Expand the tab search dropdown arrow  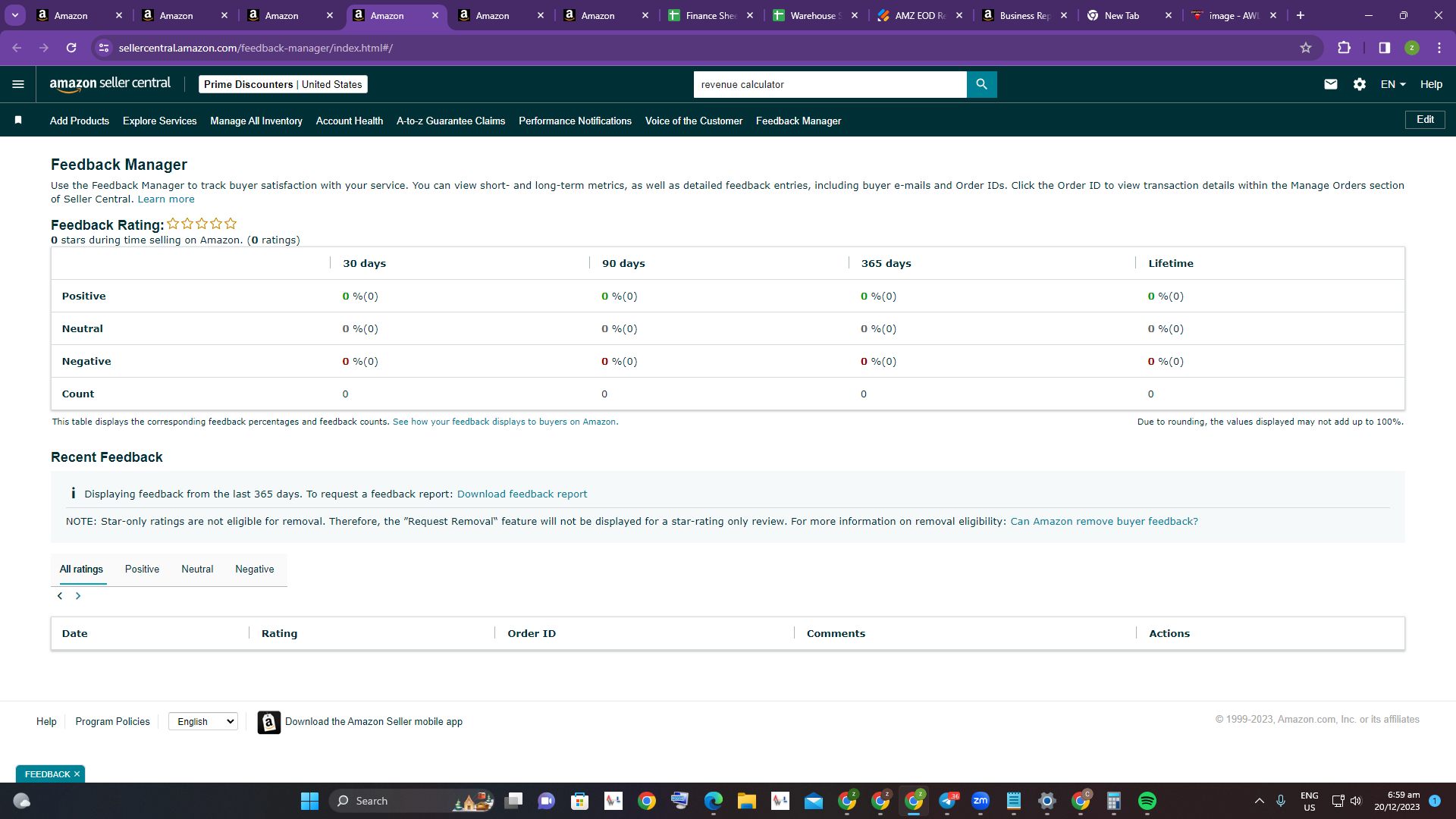click(x=15, y=15)
